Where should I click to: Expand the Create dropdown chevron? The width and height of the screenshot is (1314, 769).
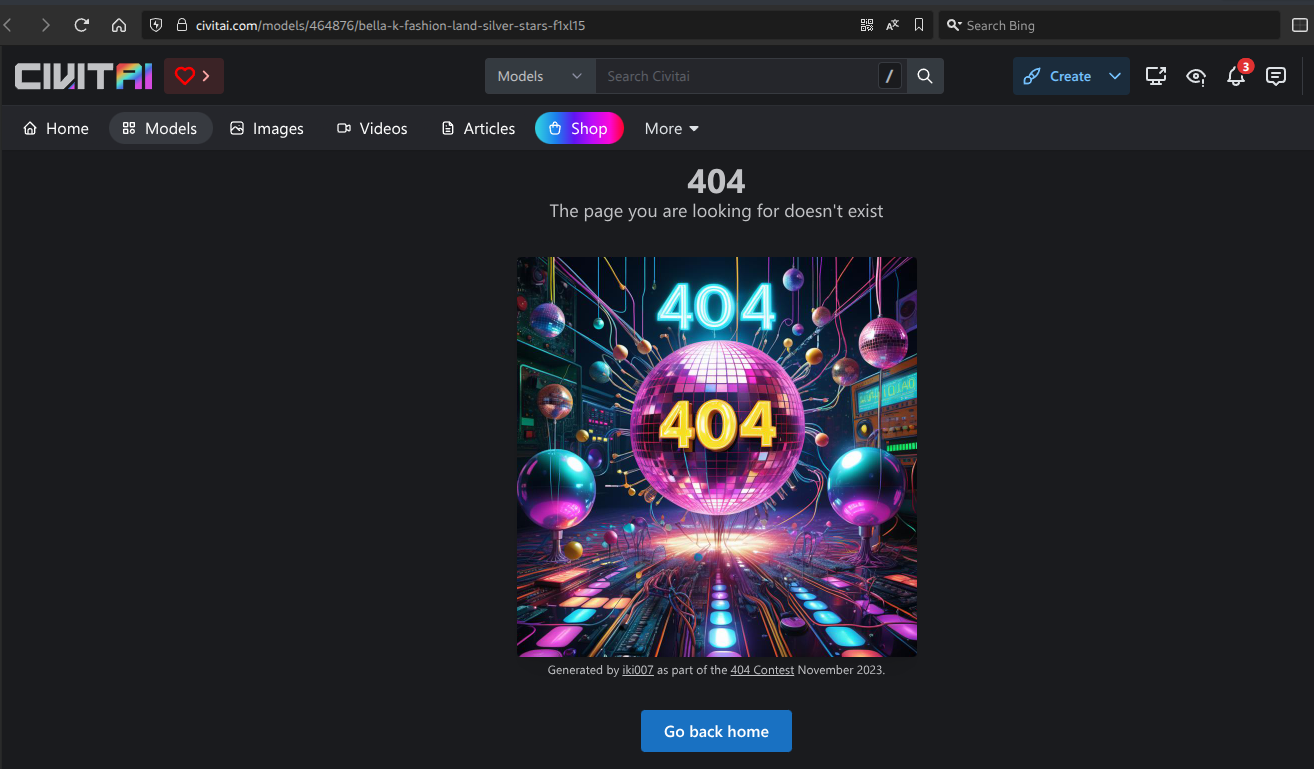(1115, 76)
